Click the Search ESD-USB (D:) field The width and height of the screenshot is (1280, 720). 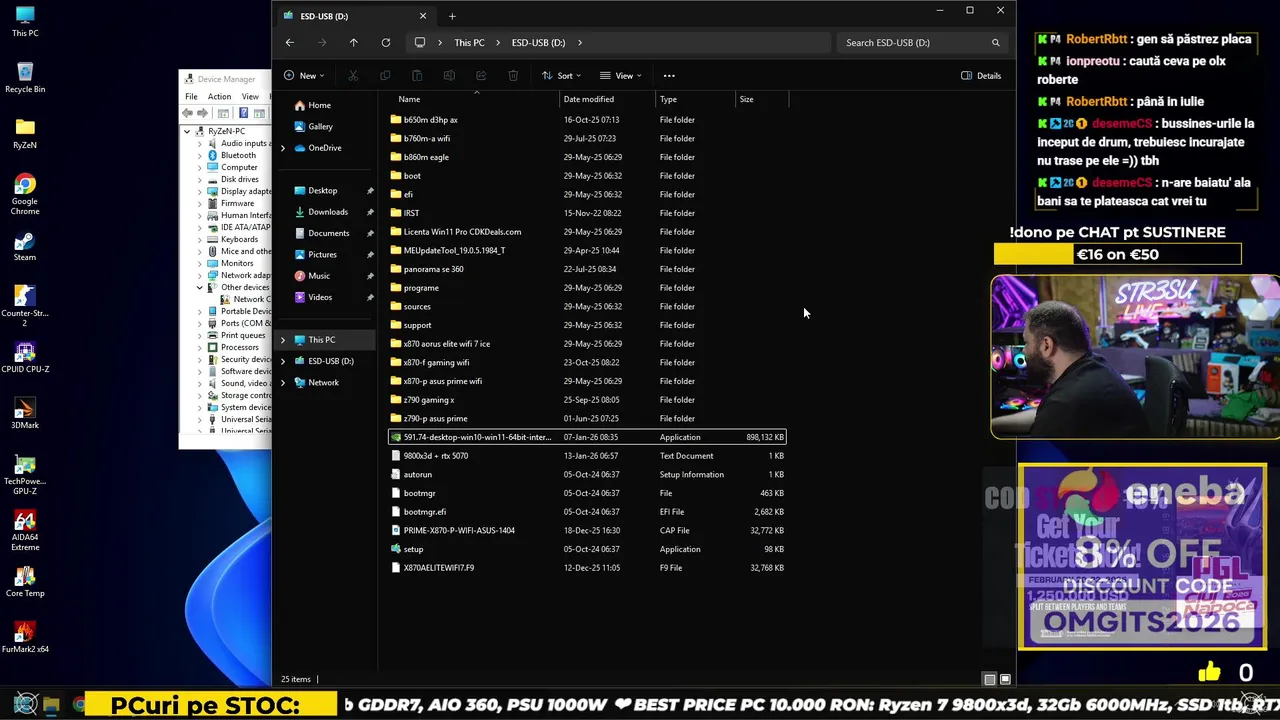pos(921,43)
